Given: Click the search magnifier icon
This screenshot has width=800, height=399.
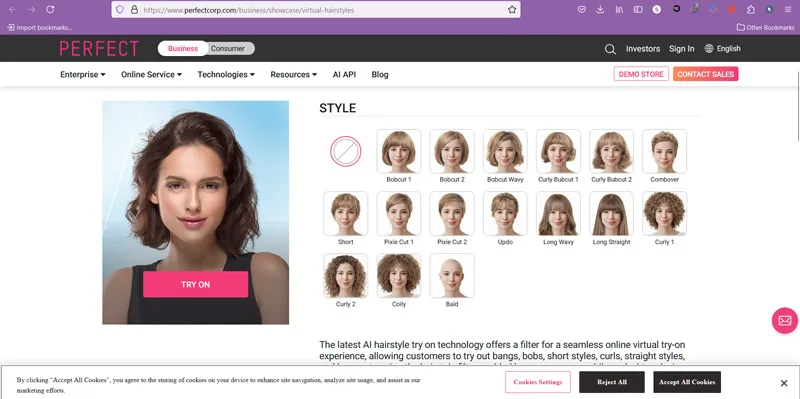Looking at the screenshot, I should (610, 49).
